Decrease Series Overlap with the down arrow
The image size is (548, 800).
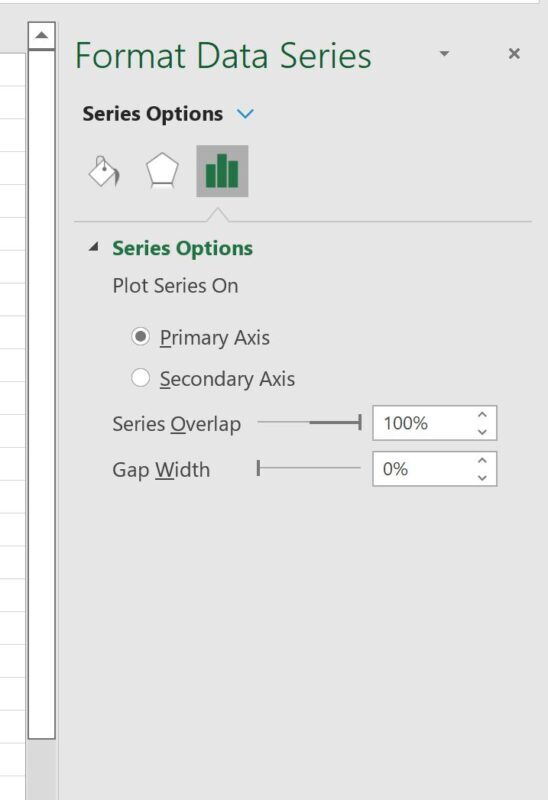(482, 432)
